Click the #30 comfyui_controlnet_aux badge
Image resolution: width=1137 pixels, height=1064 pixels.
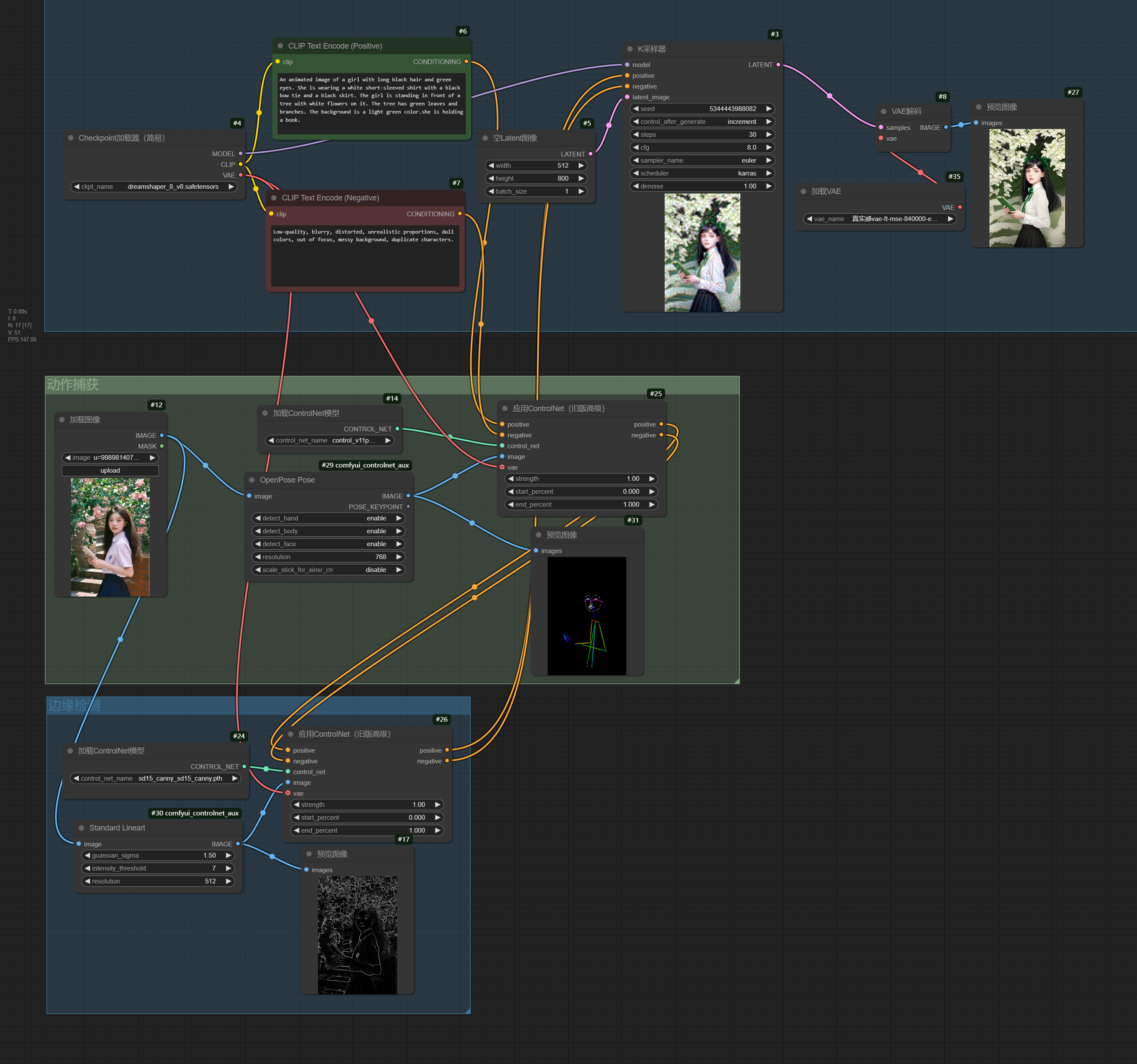194,813
